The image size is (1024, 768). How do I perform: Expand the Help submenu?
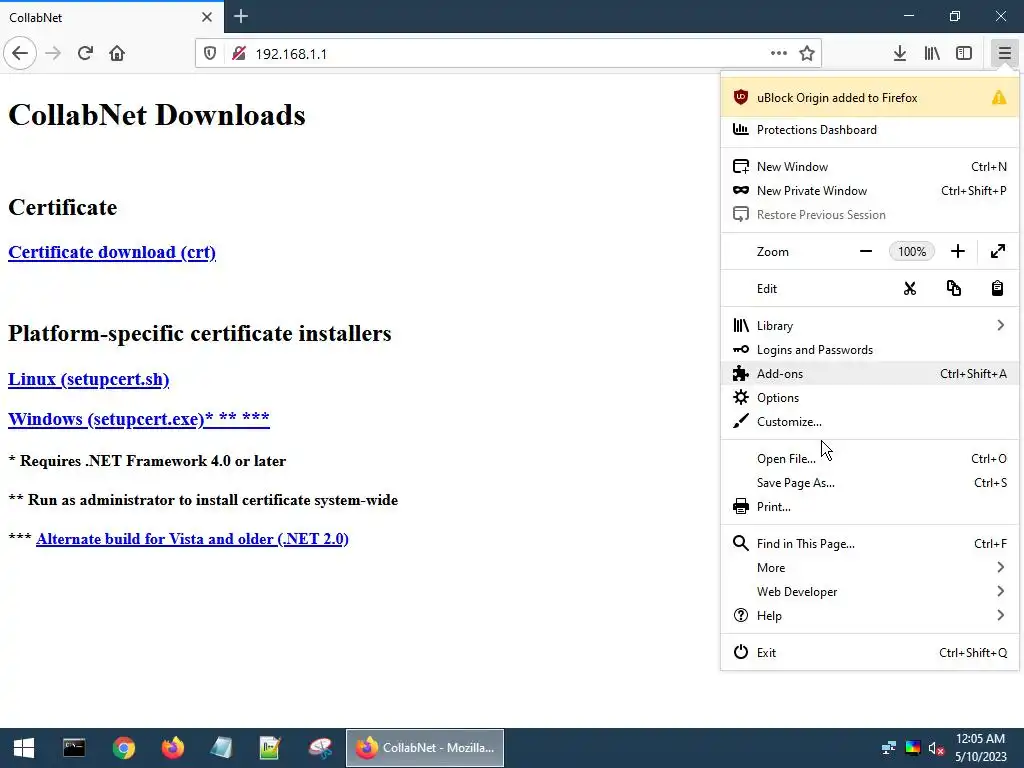(869, 616)
